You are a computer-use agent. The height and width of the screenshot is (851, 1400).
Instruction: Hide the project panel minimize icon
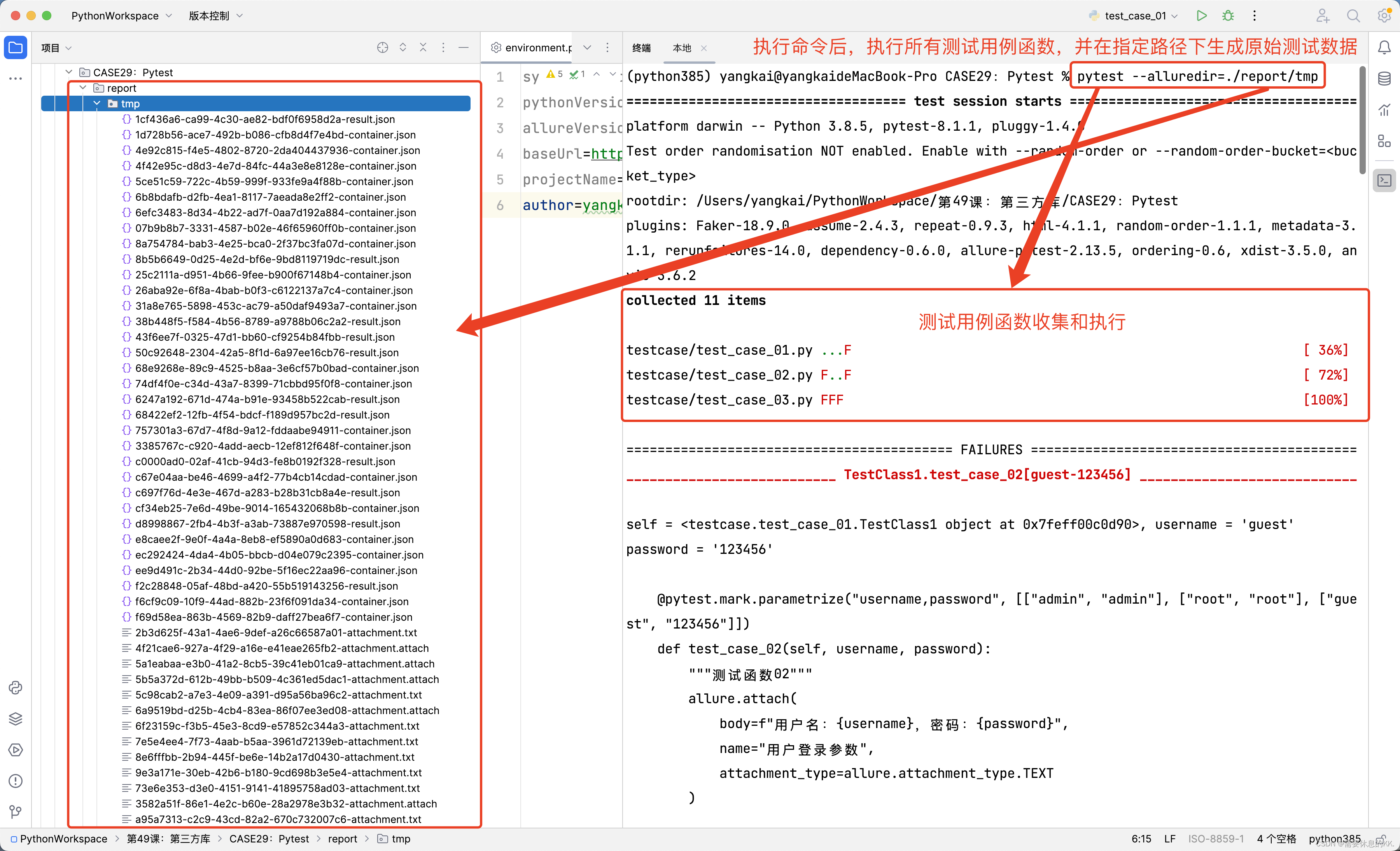coord(464,48)
